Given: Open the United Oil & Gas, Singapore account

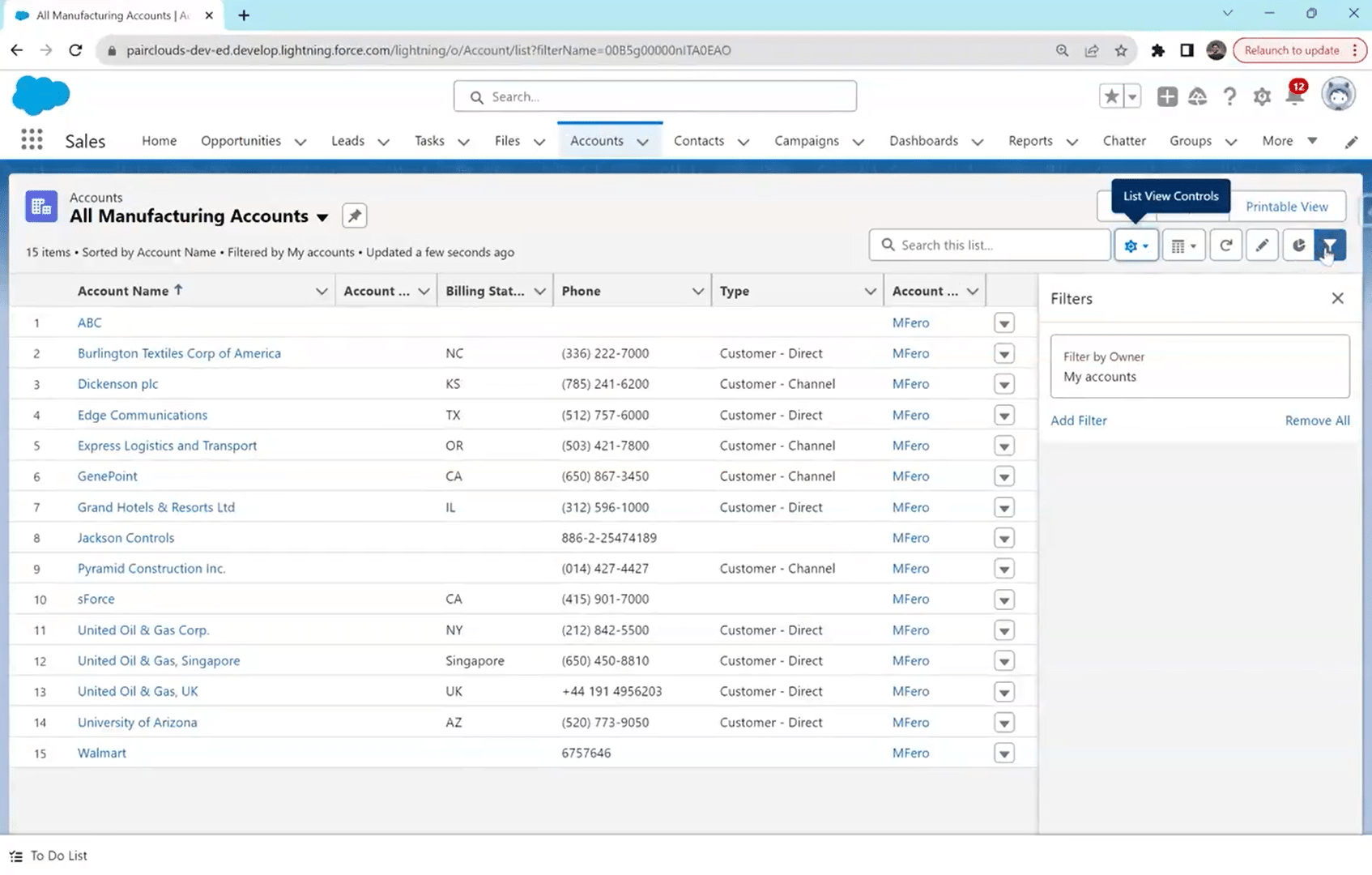Looking at the screenshot, I should [x=159, y=661].
